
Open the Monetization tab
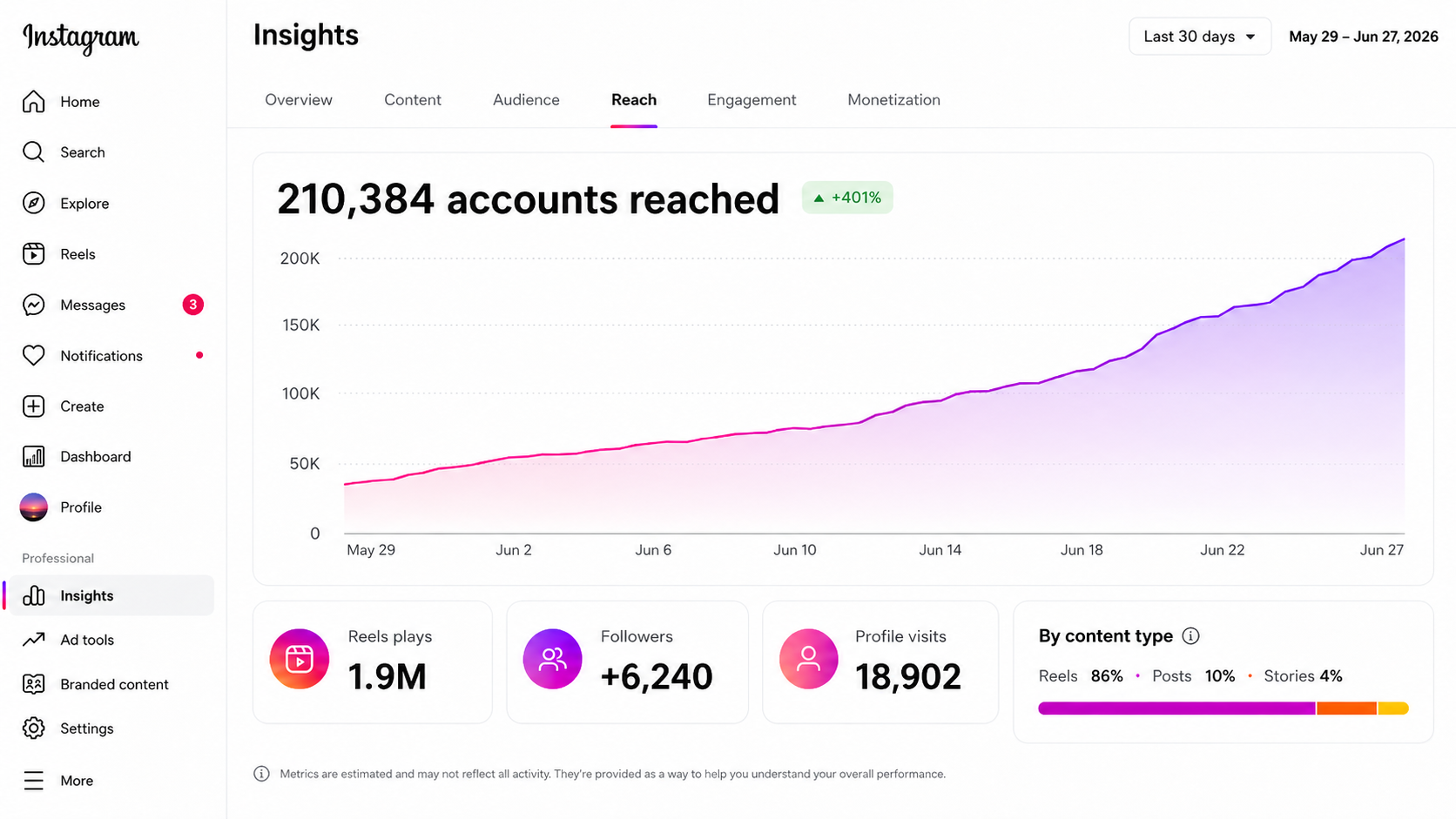click(893, 100)
